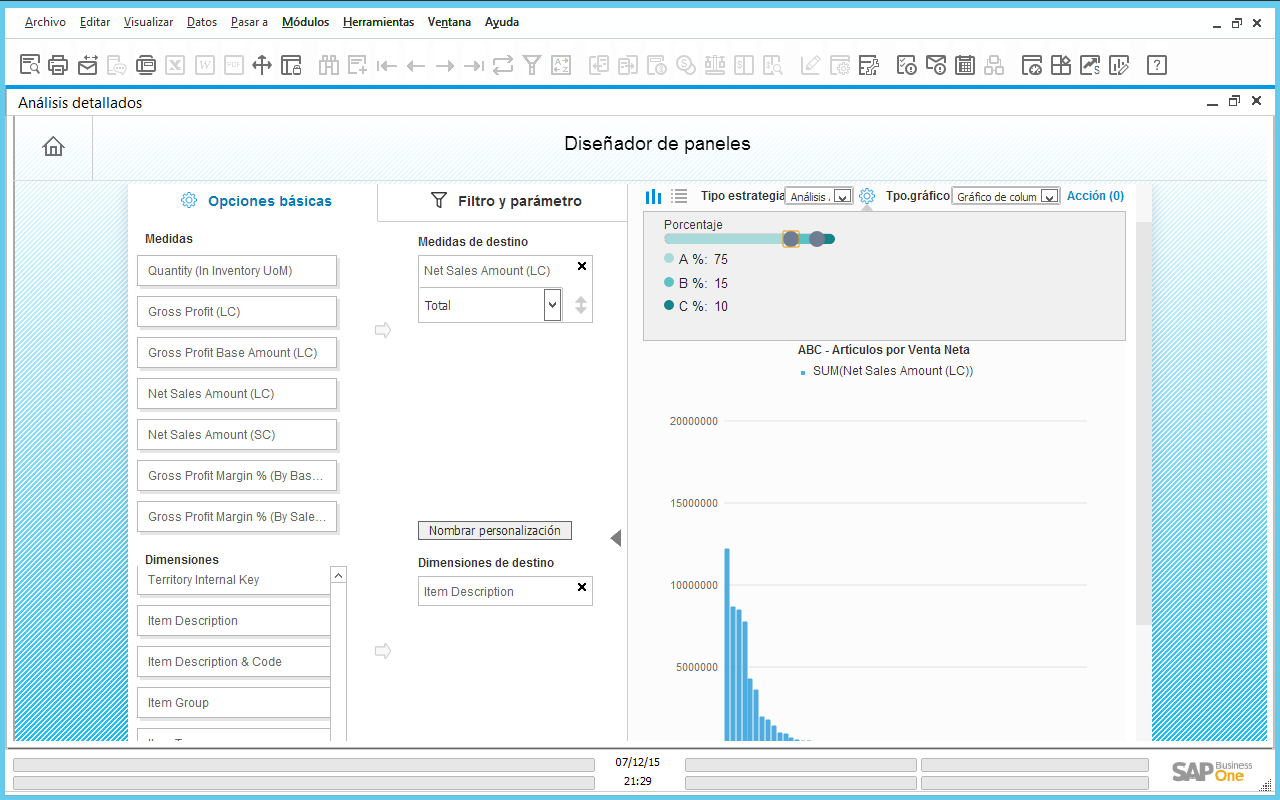Open the Visualizar menu
Image resolution: width=1280 pixels, height=800 pixels.
[148, 22]
